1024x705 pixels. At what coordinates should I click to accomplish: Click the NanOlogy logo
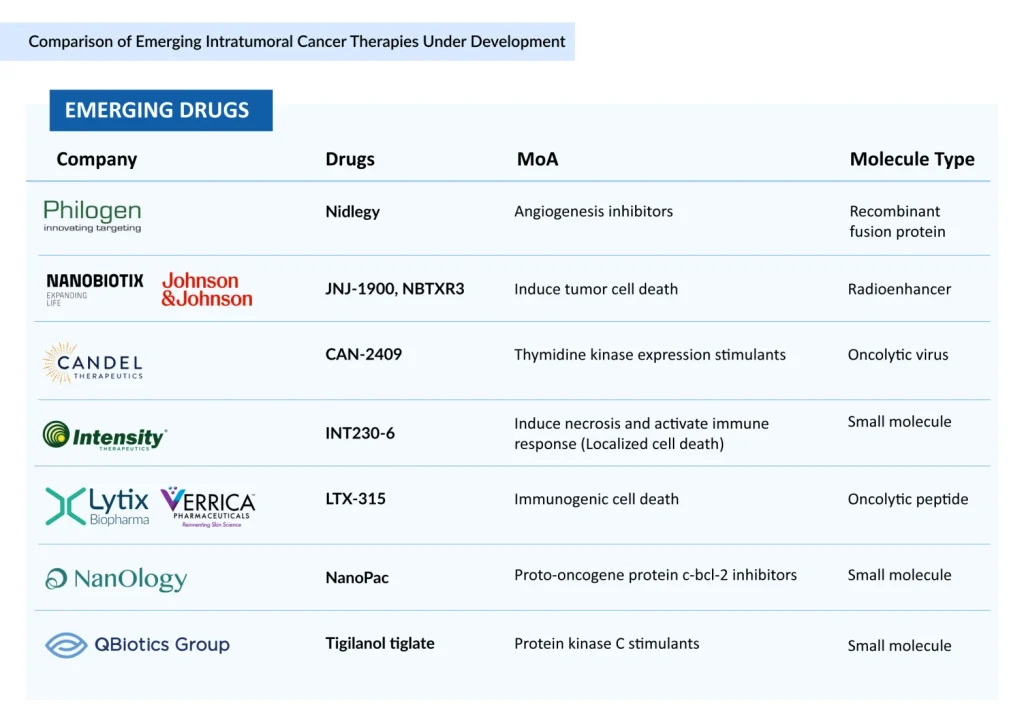click(x=116, y=578)
